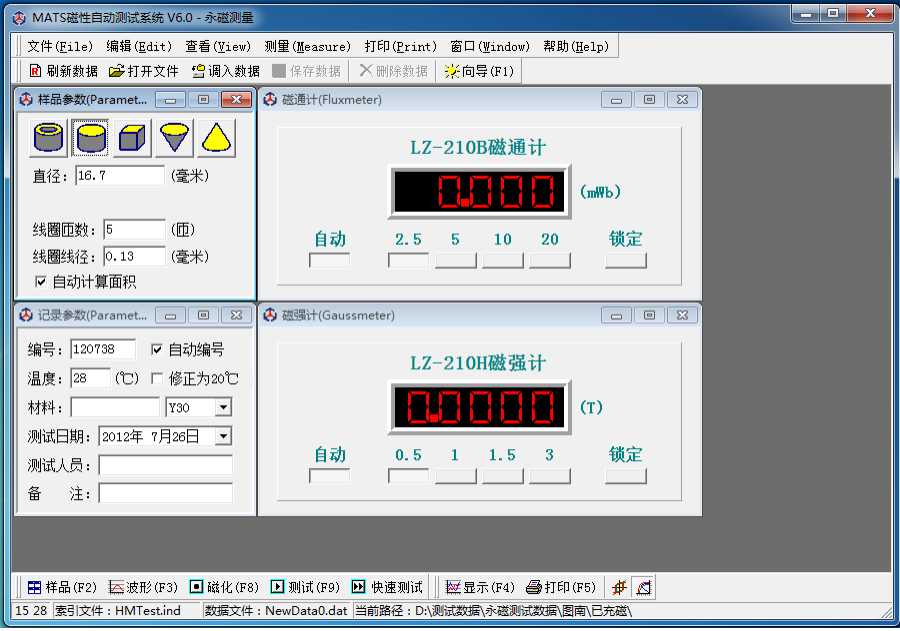This screenshot has width=900, height=631.
Task: Expand the Y30 material dropdown
Action: click(x=223, y=408)
